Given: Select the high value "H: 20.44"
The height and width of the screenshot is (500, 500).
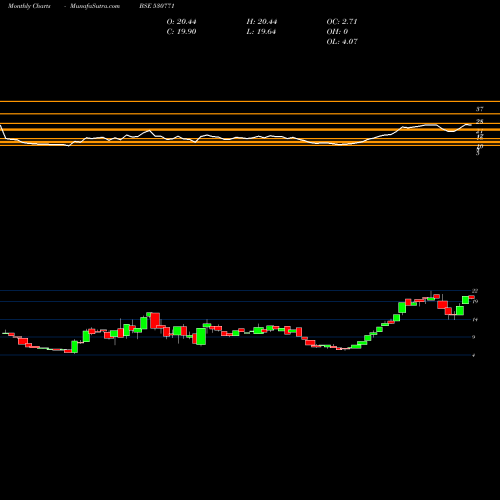Looking at the screenshot, I should click(x=262, y=22).
